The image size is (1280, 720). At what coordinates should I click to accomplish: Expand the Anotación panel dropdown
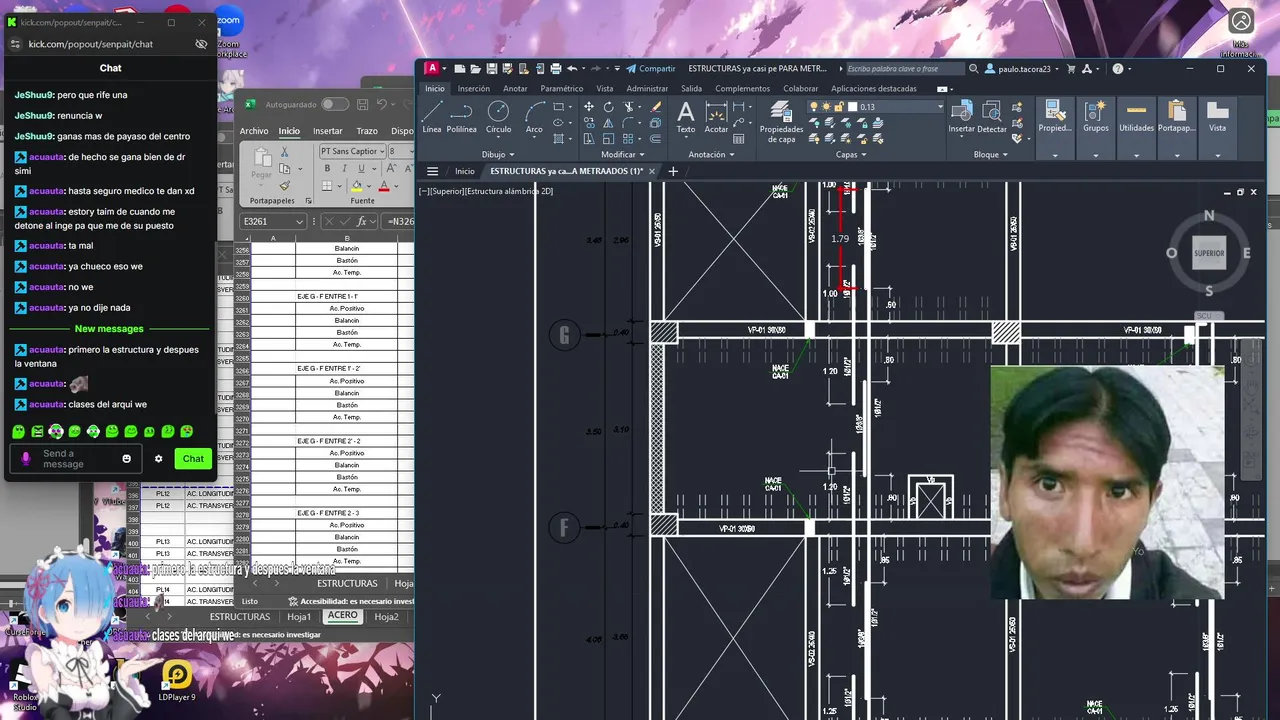click(711, 155)
